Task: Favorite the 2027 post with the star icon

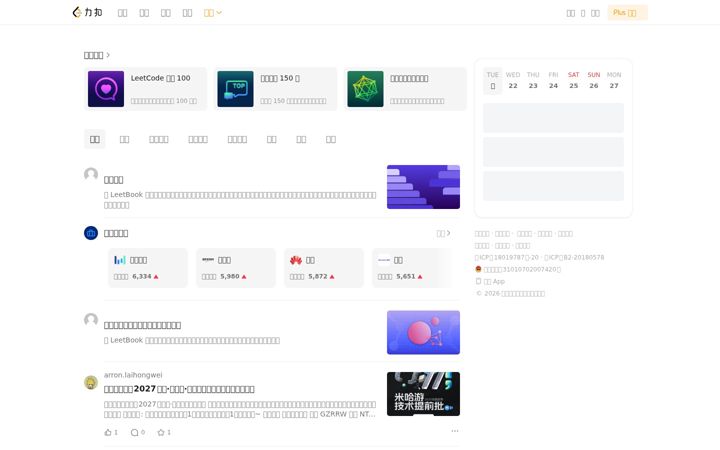Action: (161, 432)
